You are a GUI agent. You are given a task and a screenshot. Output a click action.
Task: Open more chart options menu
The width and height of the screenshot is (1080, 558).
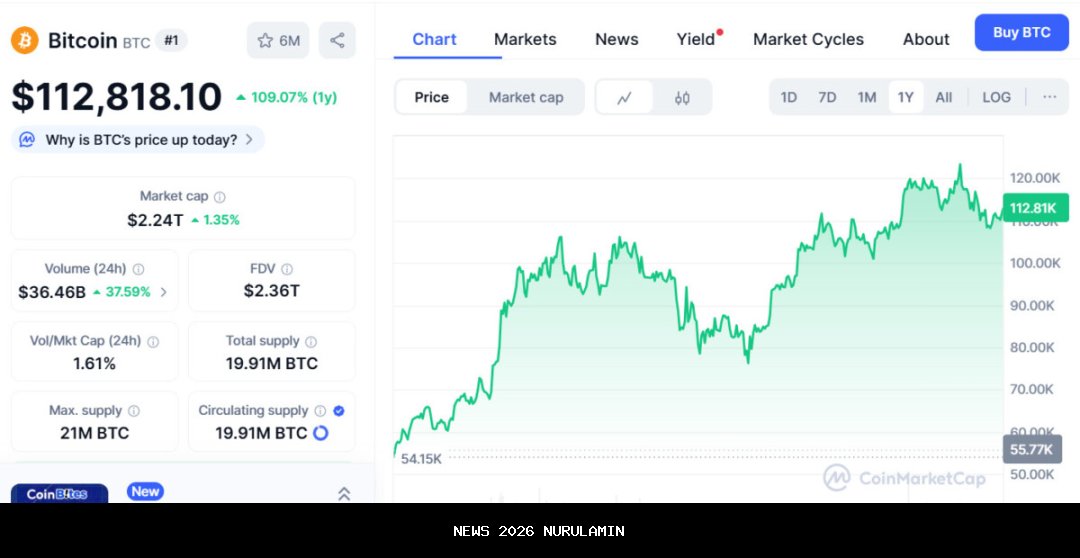[x=1049, y=97]
